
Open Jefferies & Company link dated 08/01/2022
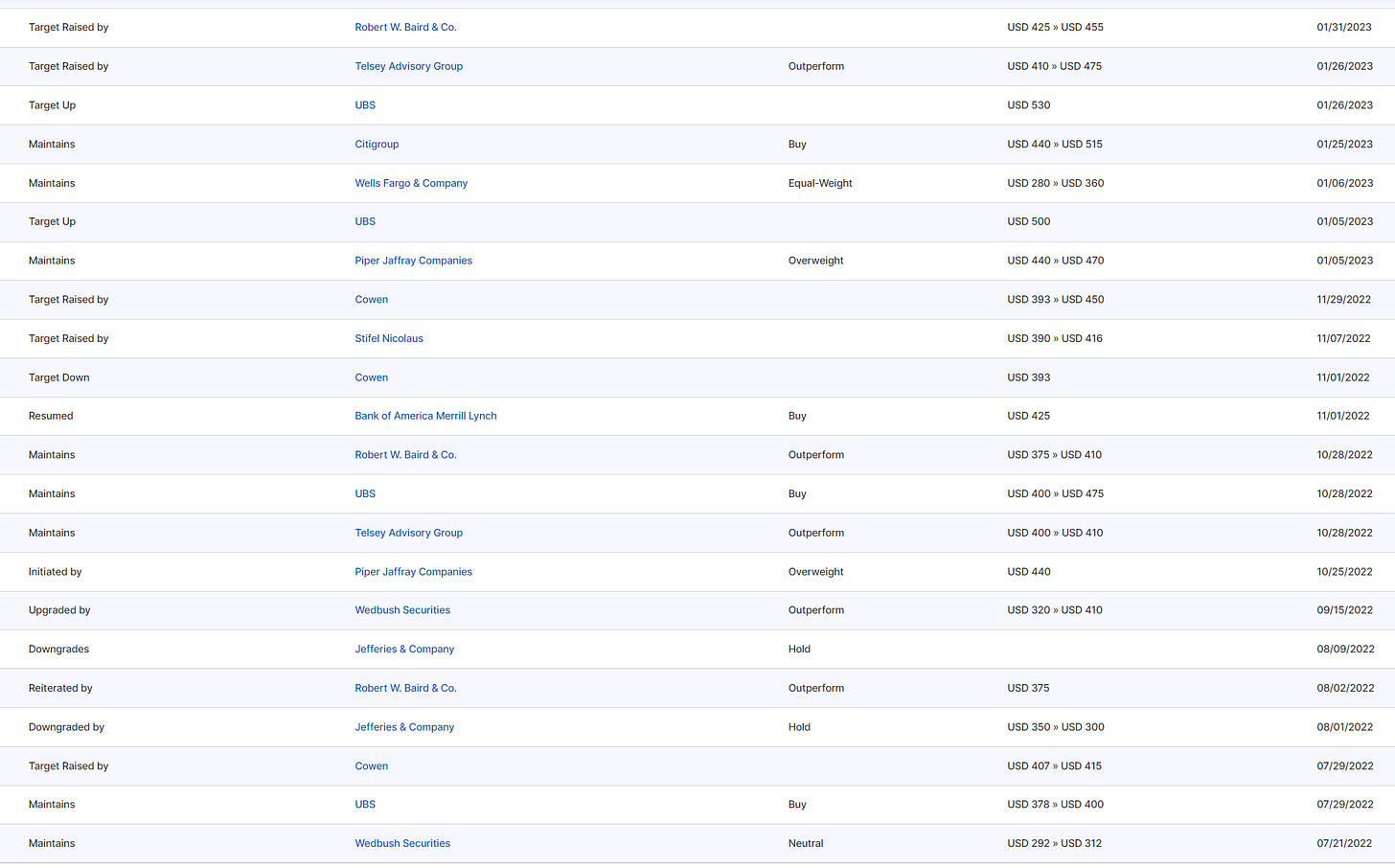tap(404, 727)
